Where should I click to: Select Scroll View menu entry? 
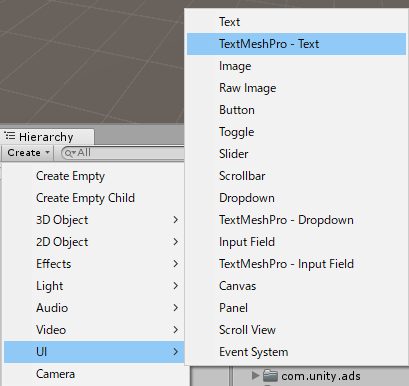click(296, 330)
